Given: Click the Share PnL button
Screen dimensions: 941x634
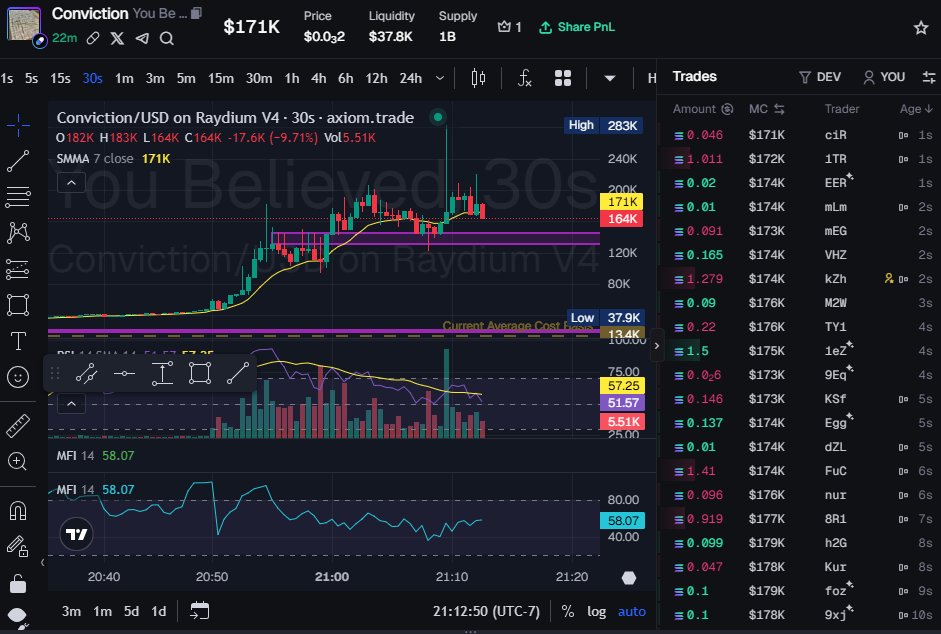Looking at the screenshot, I should coord(577,27).
